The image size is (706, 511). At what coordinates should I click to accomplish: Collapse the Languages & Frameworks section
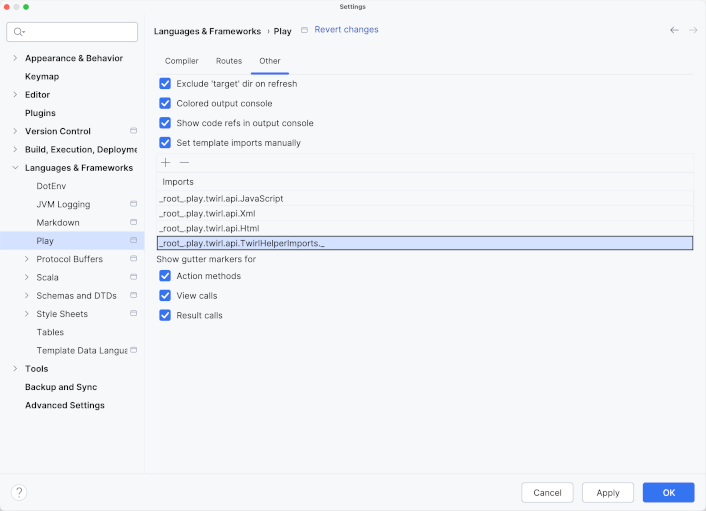tap(14, 168)
